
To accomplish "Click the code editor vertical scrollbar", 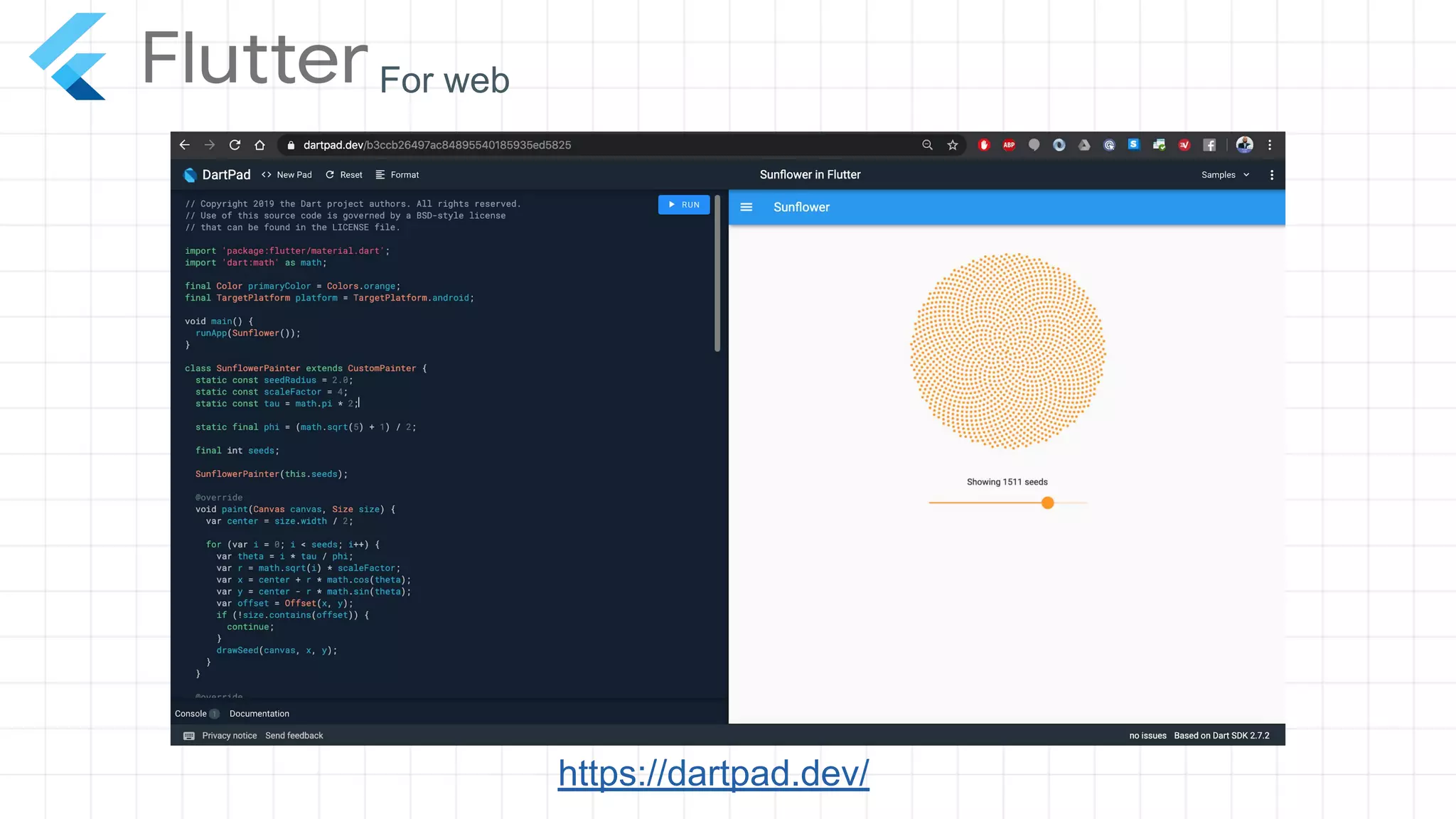I will [717, 274].
